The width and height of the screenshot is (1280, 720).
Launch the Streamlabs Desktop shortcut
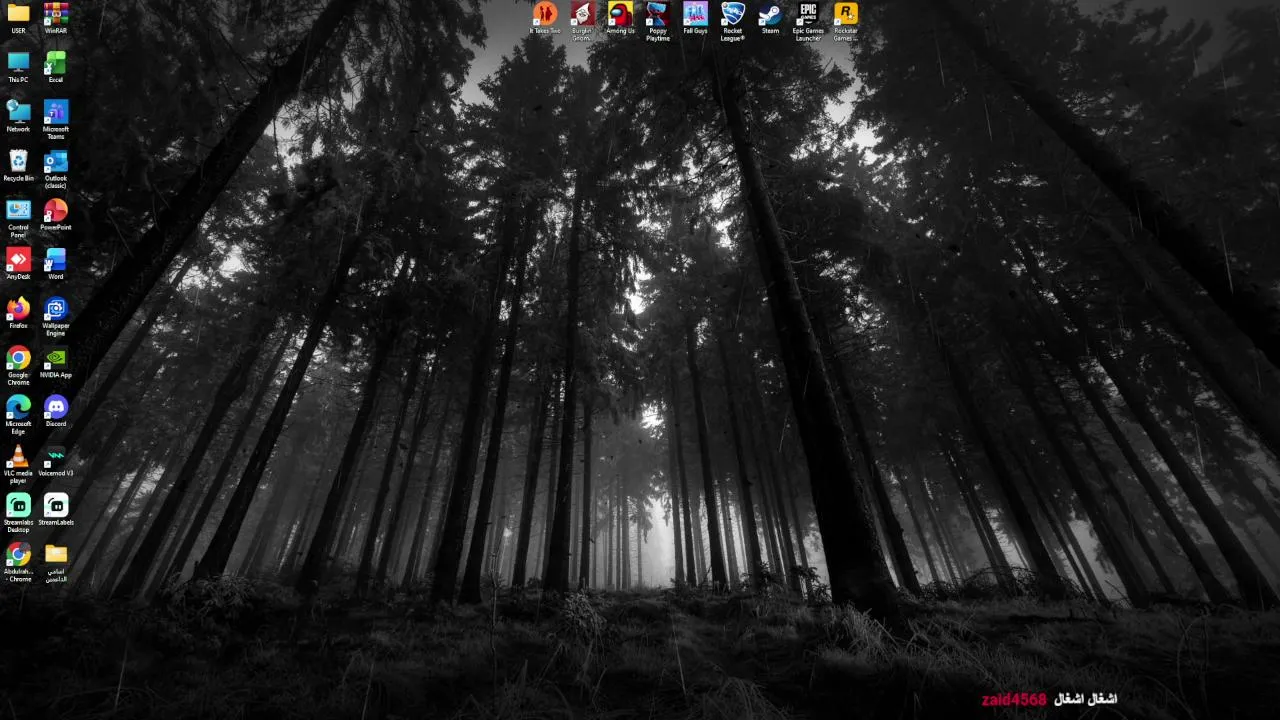coord(18,512)
